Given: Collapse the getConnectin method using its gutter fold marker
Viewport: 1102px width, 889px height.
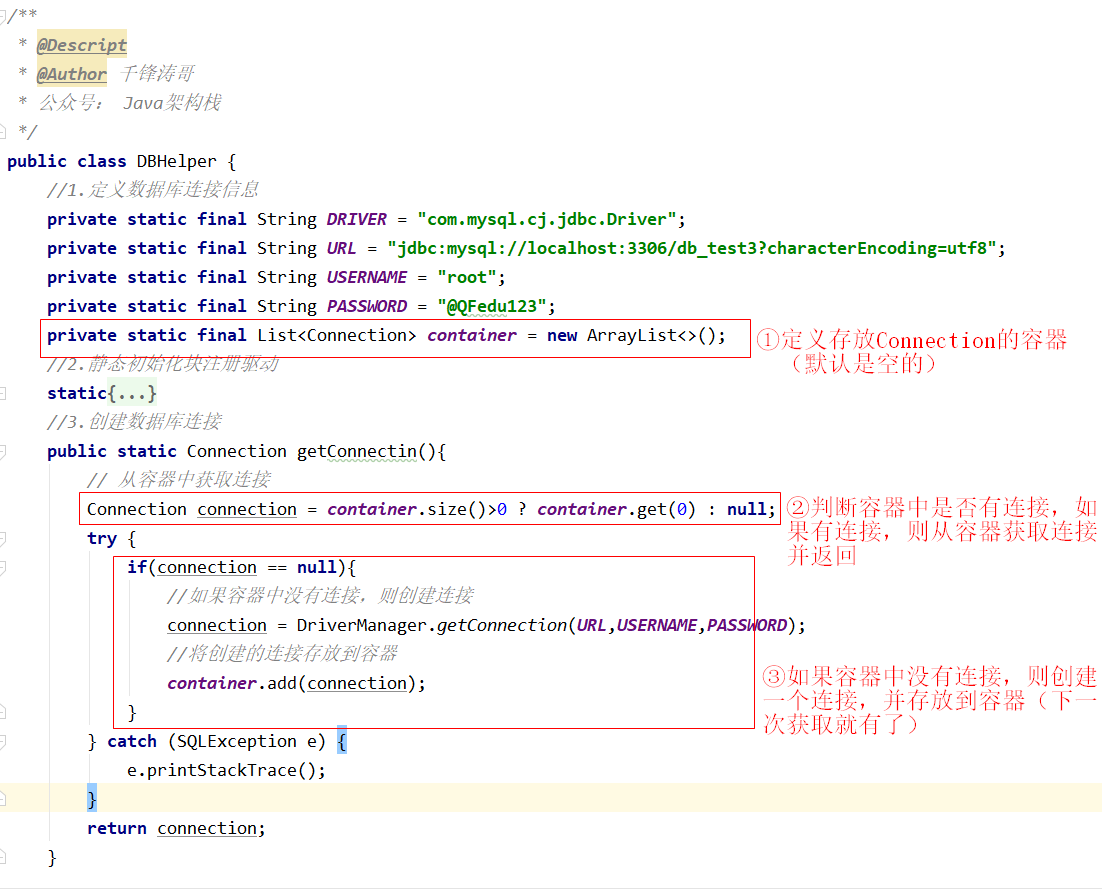Looking at the screenshot, I should (x=4, y=451).
